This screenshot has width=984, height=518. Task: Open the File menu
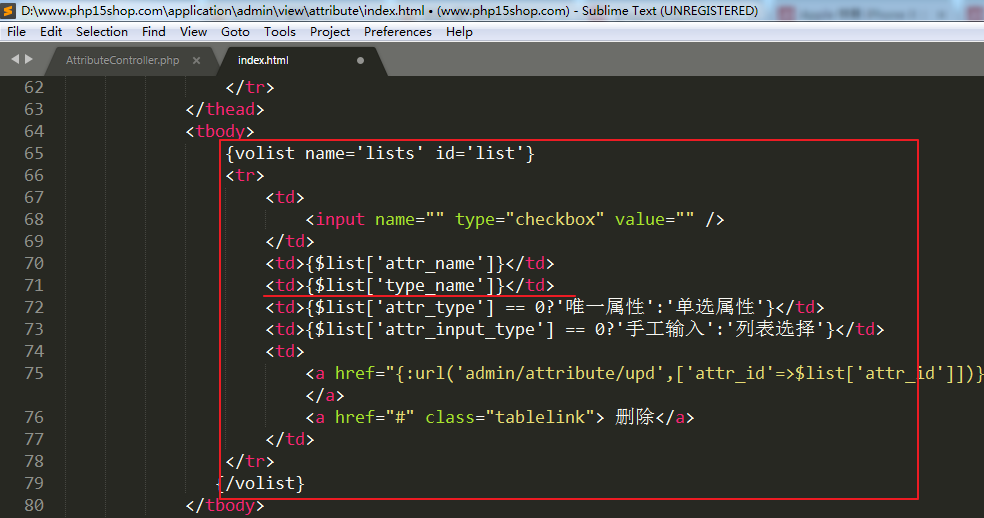[x=16, y=32]
